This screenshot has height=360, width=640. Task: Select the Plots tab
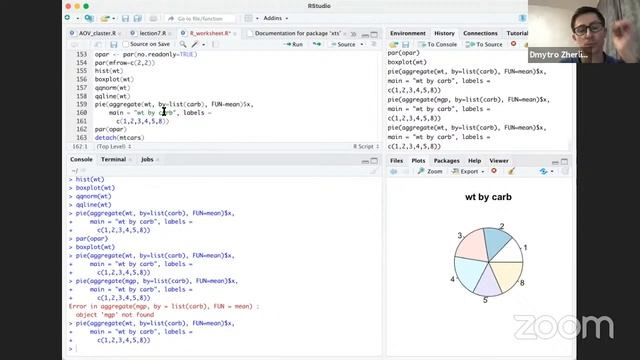[418, 160]
